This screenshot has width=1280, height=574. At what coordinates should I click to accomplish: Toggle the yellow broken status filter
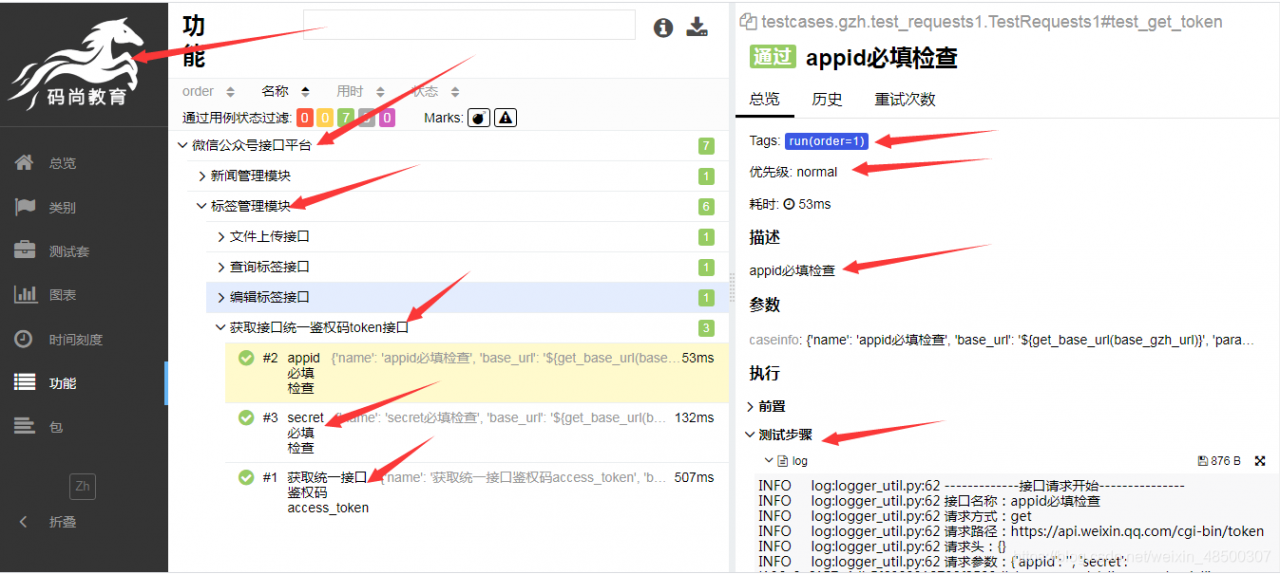[x=325, y=118]
